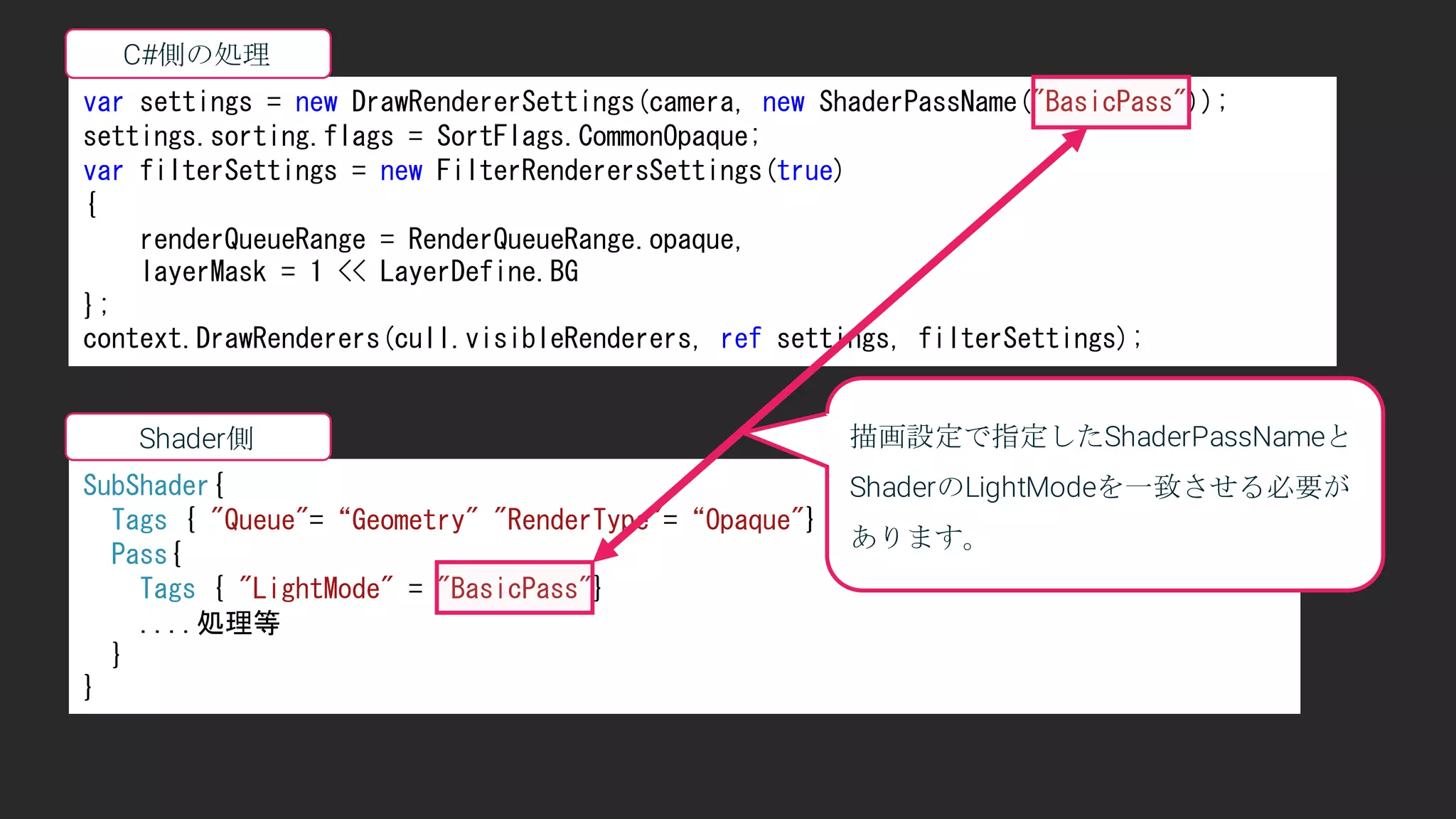Click the 'LayerDefine.BG' text
The width and height of the screenshot is (1456, 819).
479,272
